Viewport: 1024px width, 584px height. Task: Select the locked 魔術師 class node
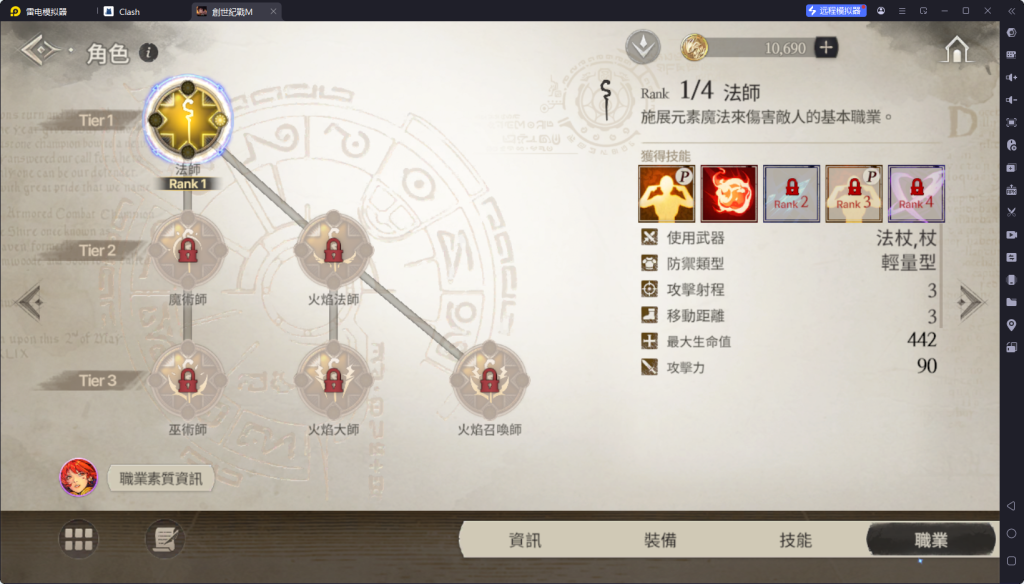click(x=187, y=250)
